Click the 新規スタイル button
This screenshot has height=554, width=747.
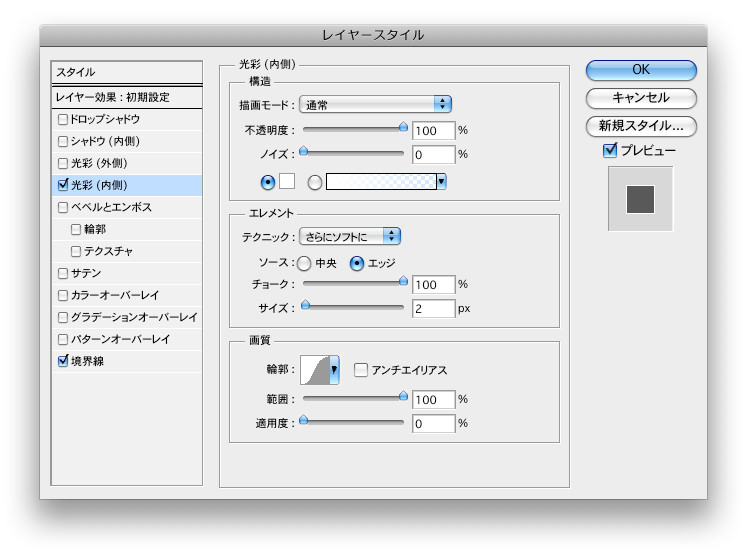(641, 126)
